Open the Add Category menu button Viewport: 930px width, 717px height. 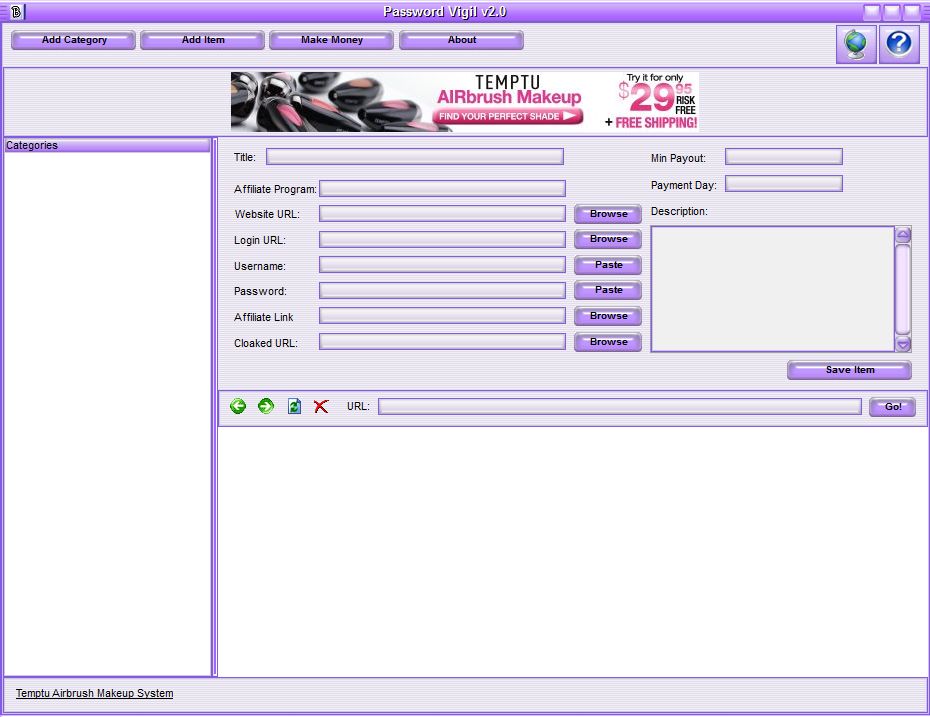pyautogui.click(x=74, y=40)
